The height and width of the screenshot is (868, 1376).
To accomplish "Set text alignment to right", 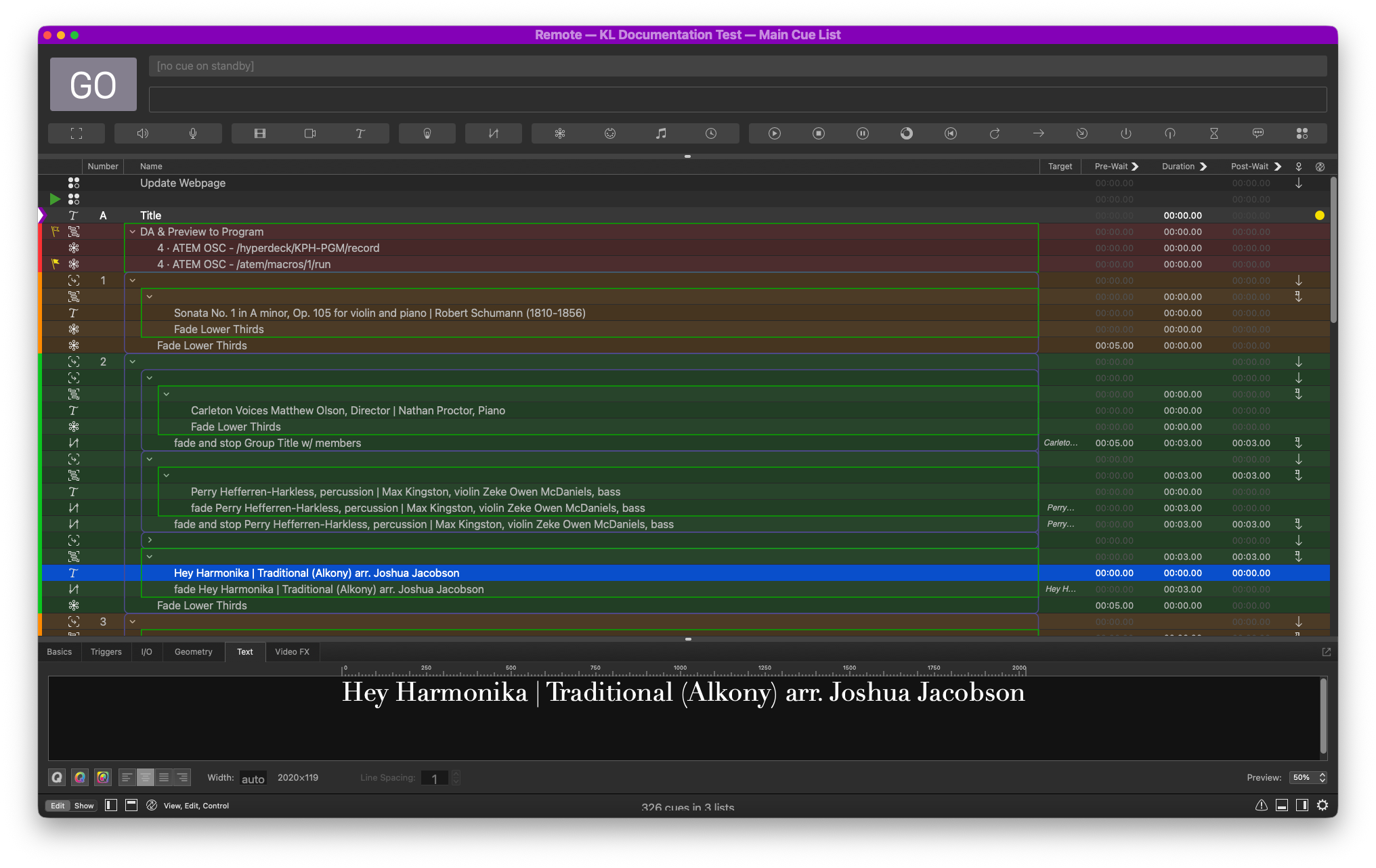I will click(x=182, y=777).
